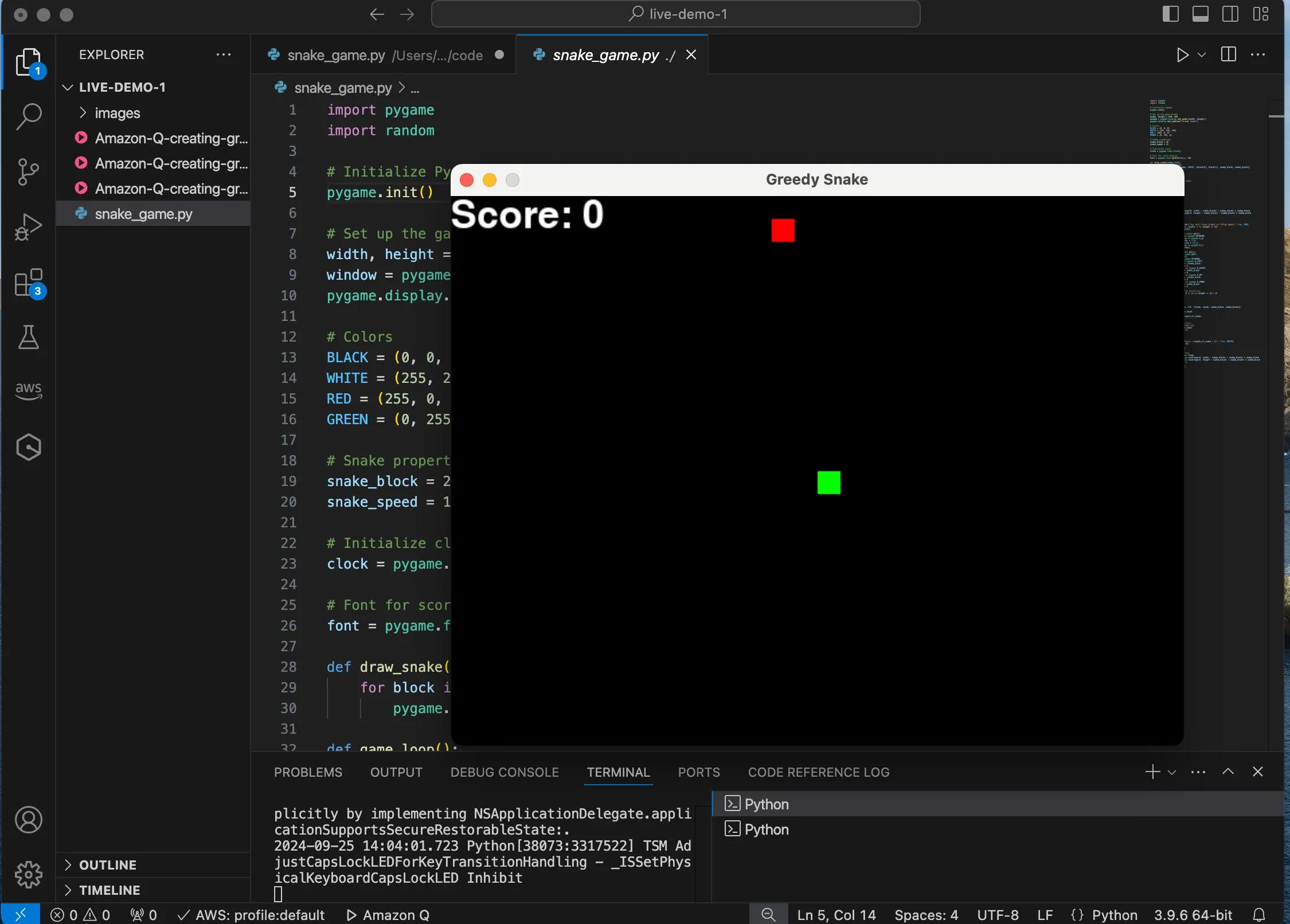
Task: Open the Source Control view
Action: (x=28, y=171)
